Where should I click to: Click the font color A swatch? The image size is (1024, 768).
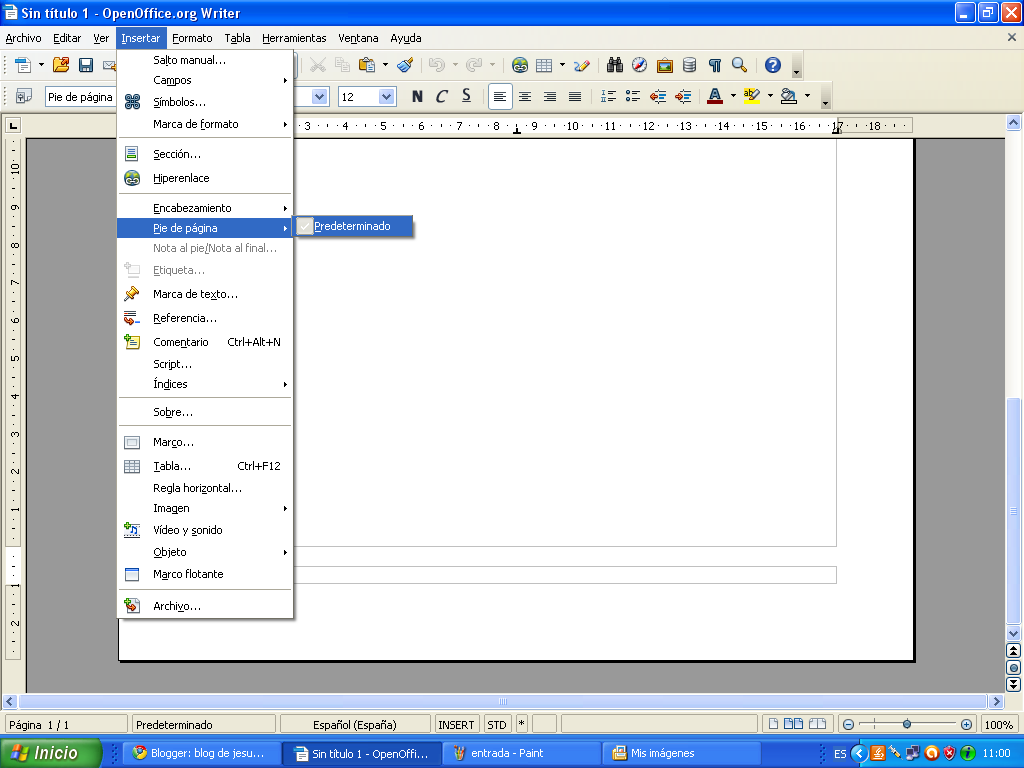pos(715,97)
